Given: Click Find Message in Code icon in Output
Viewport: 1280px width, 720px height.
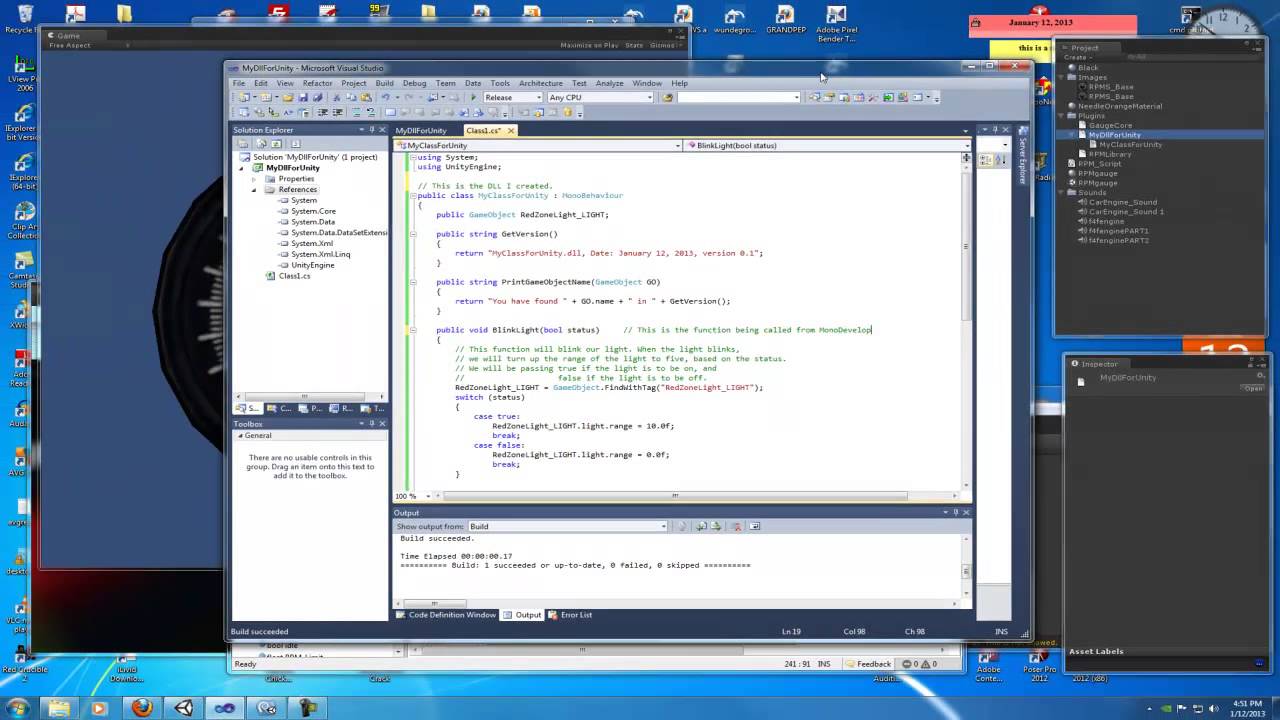Looking at the screenshot, I should 682,526.
